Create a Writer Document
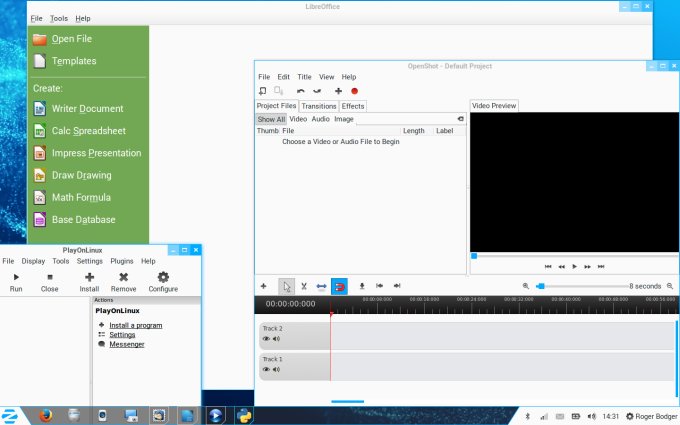 [x=87, y=109]
